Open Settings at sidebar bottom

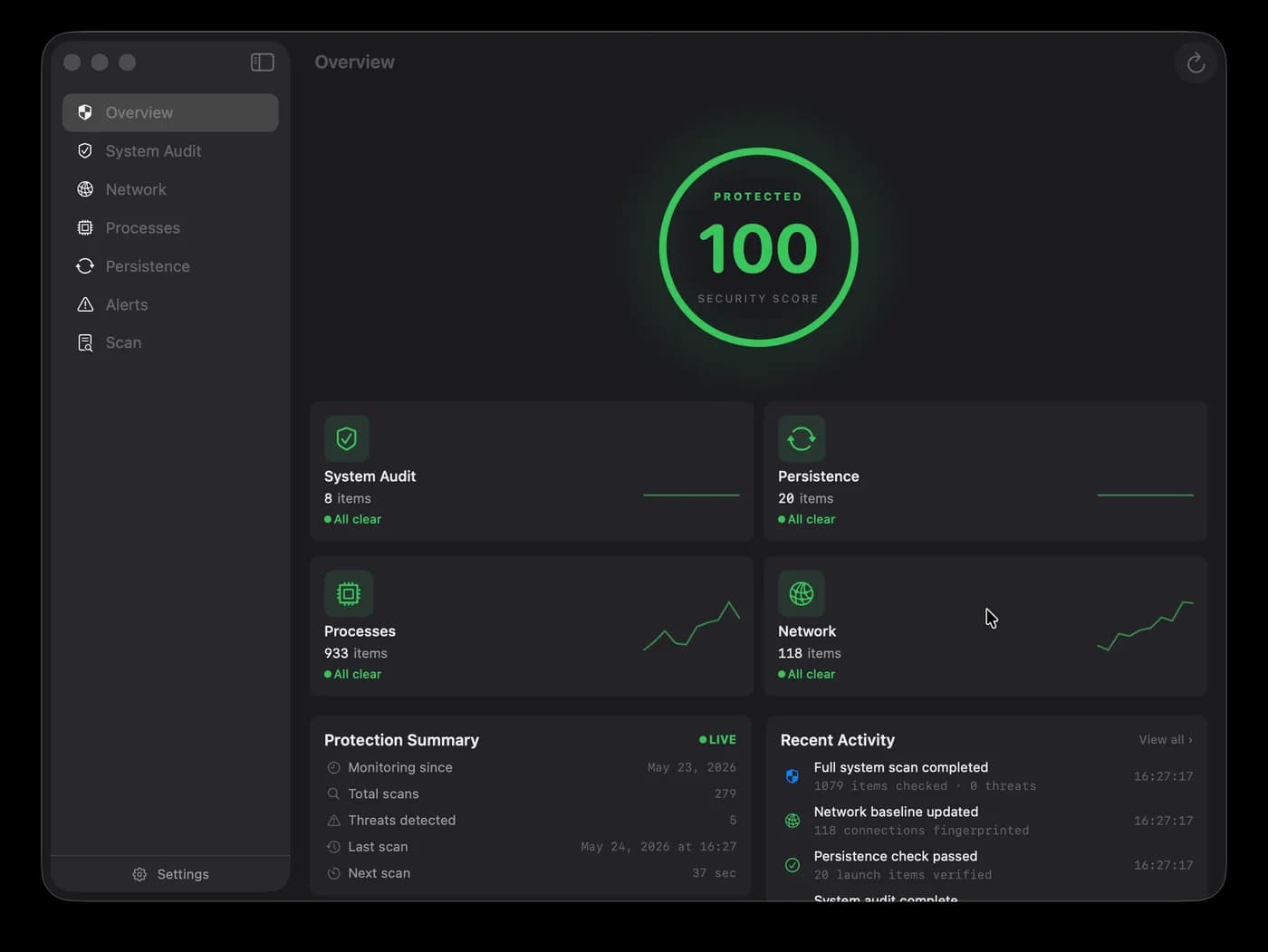[170, 874]
